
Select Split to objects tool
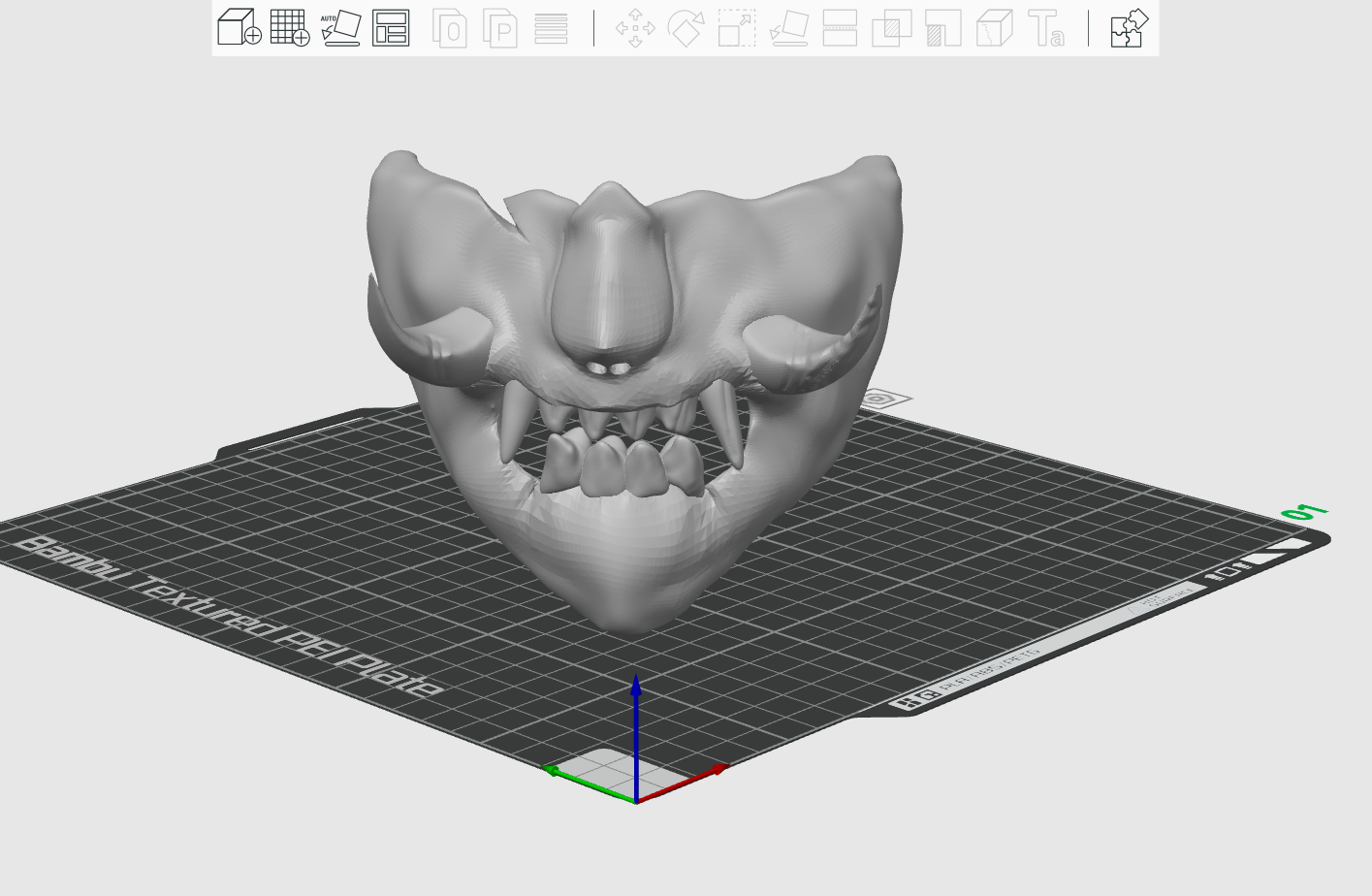click(450, 28)
